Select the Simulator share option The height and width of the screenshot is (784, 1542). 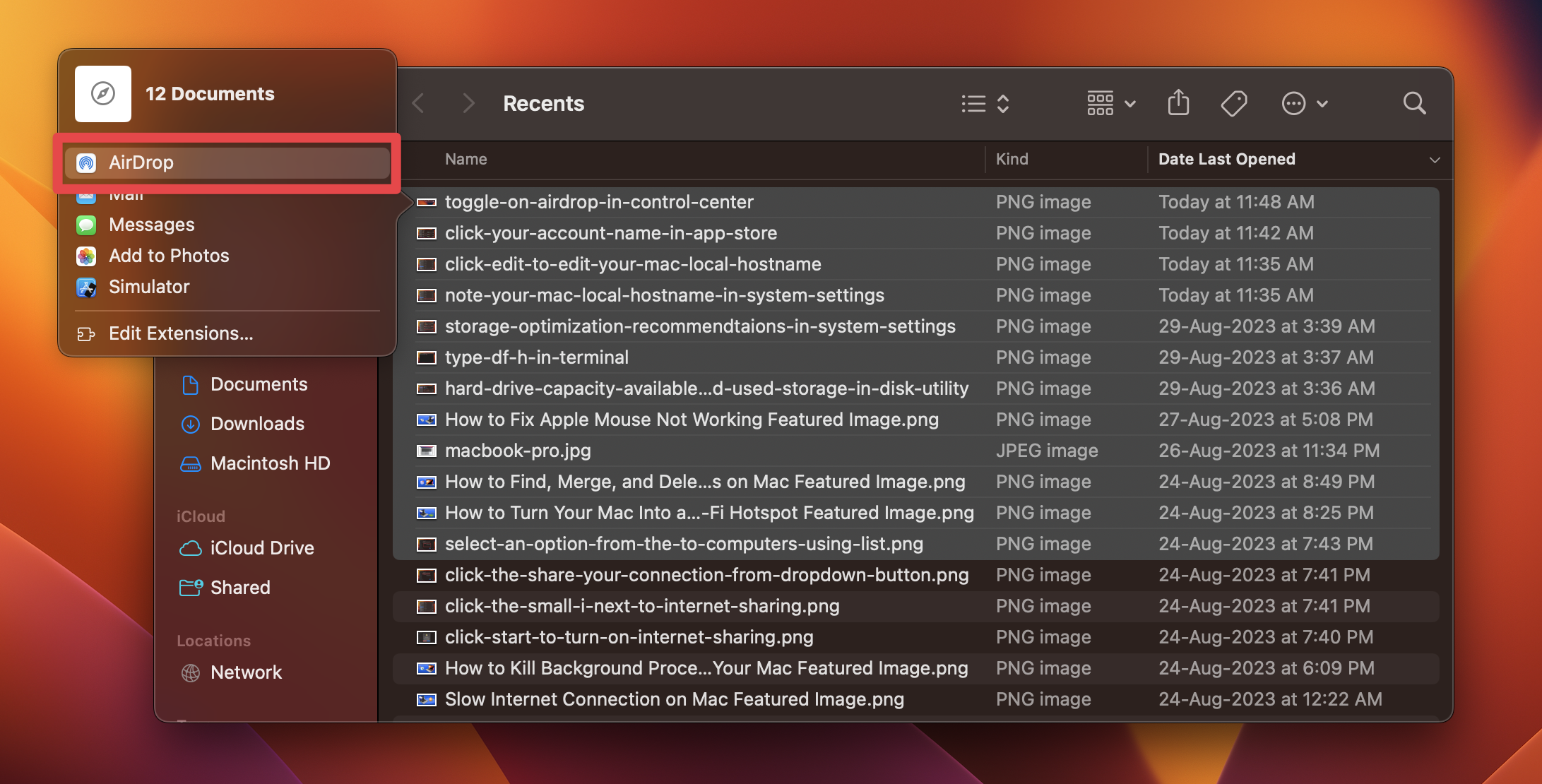point(149,287)
